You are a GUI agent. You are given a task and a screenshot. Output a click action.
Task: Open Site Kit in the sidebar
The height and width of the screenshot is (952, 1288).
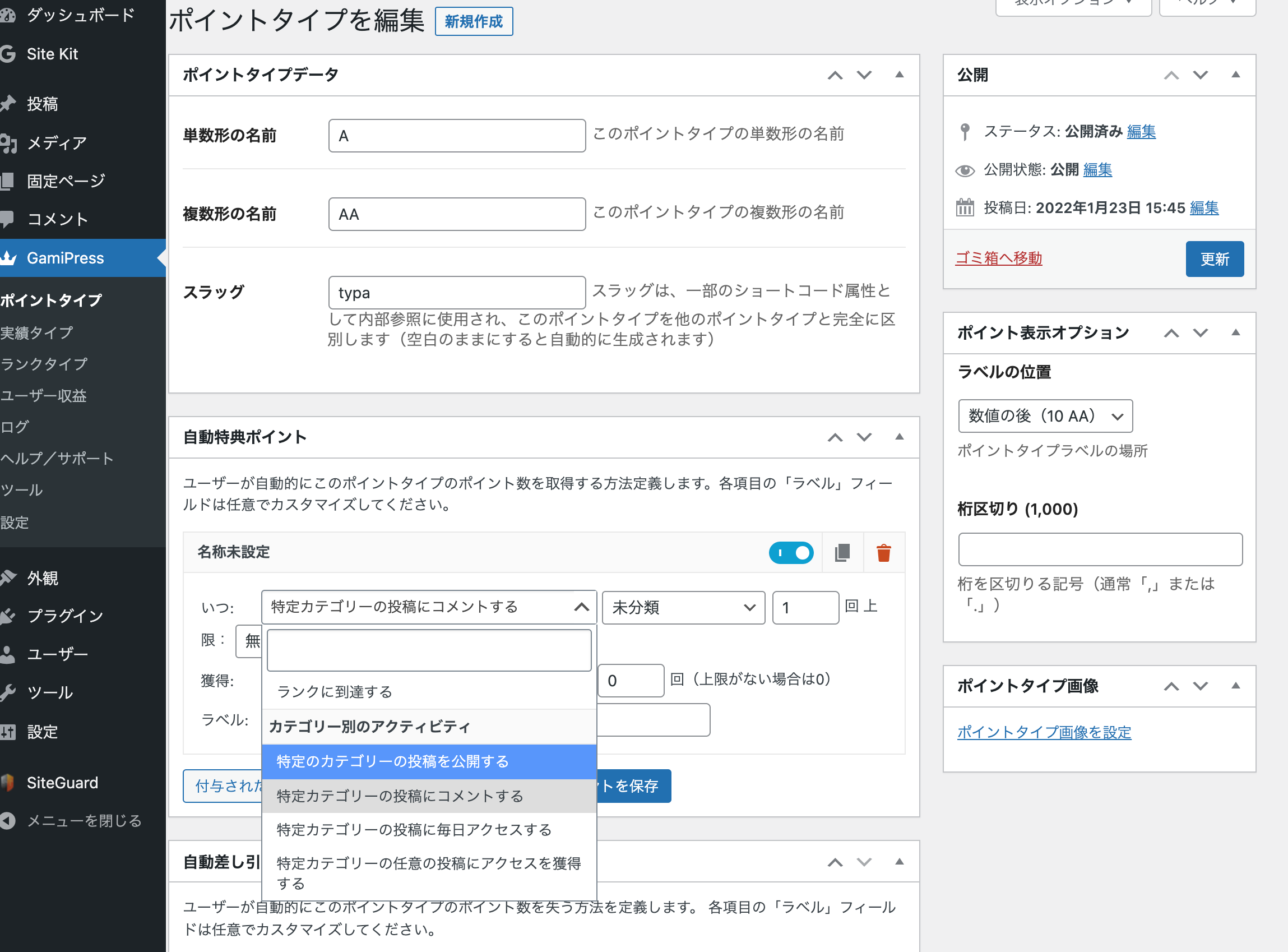click(x=52, y=54)
